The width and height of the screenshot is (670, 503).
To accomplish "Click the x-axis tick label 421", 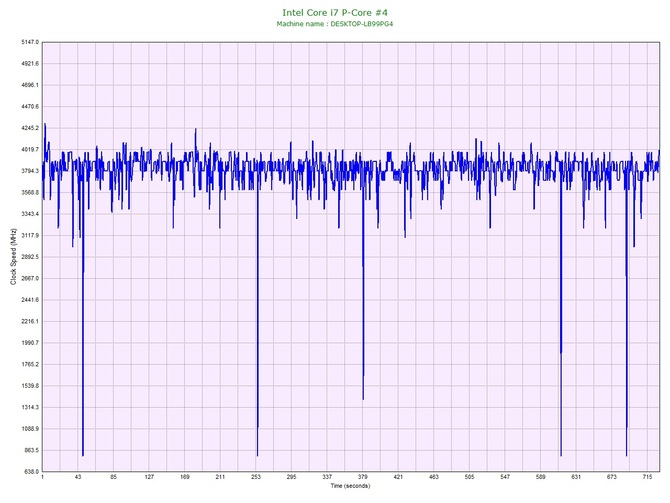I will pos(398,477).
